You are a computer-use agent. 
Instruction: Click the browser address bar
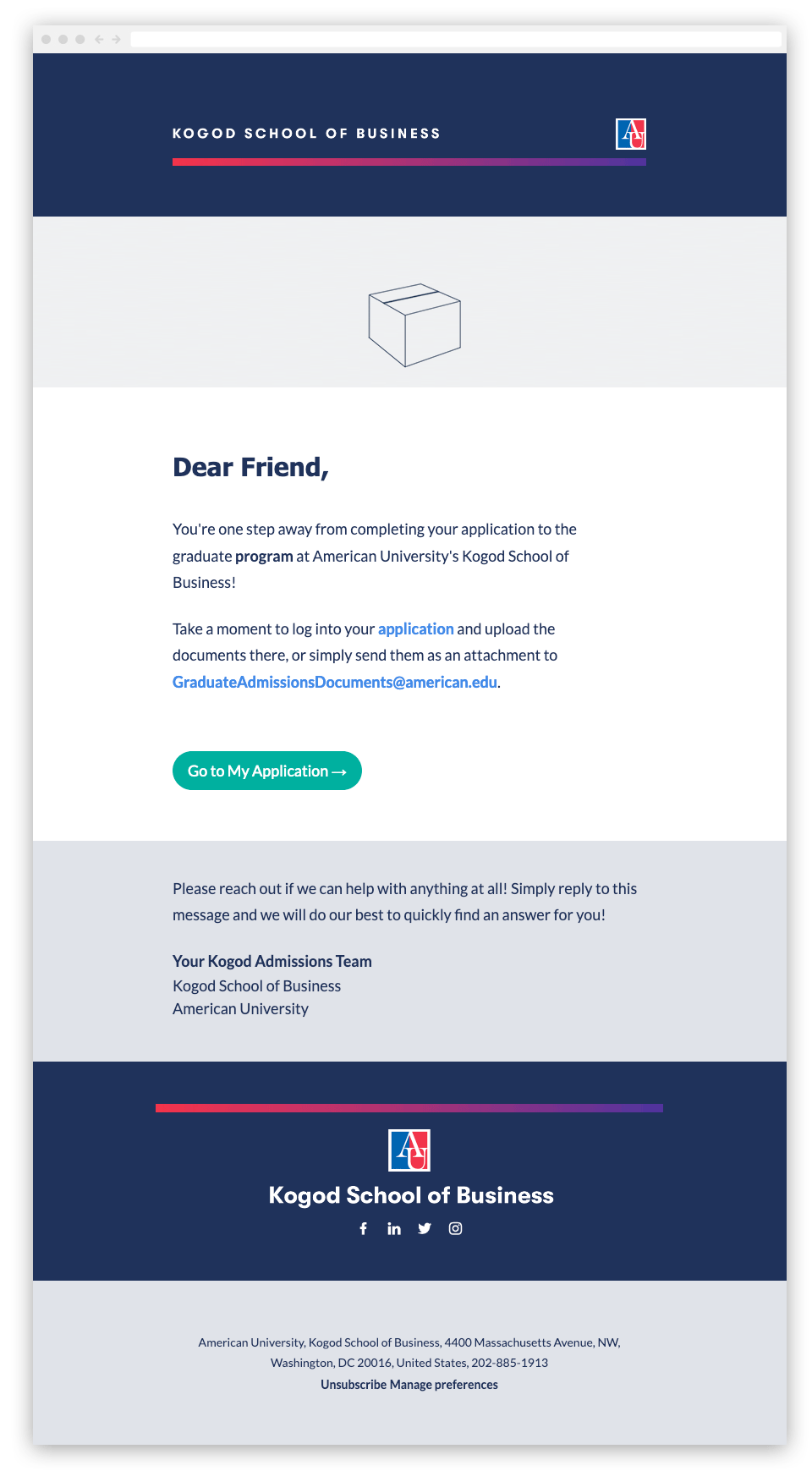pyautogui.click(x=456, y=39)
